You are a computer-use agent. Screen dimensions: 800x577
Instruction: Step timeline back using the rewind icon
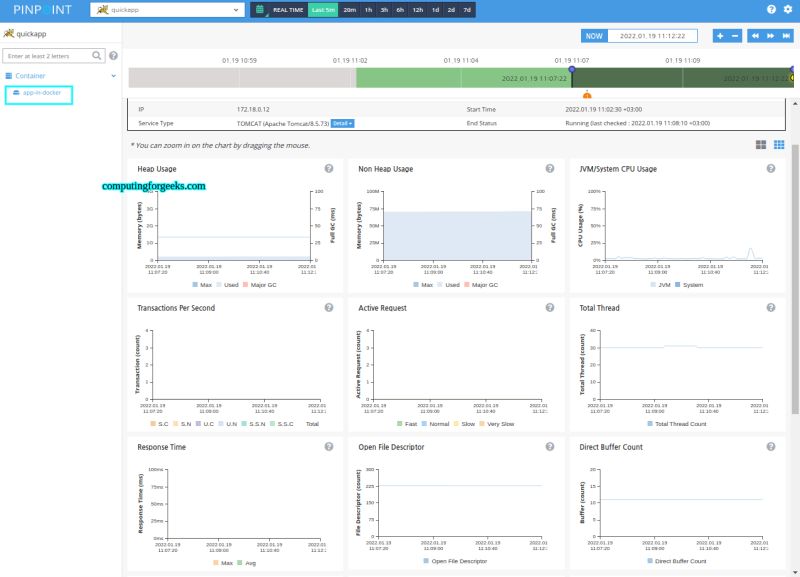[x=755, y=36]
